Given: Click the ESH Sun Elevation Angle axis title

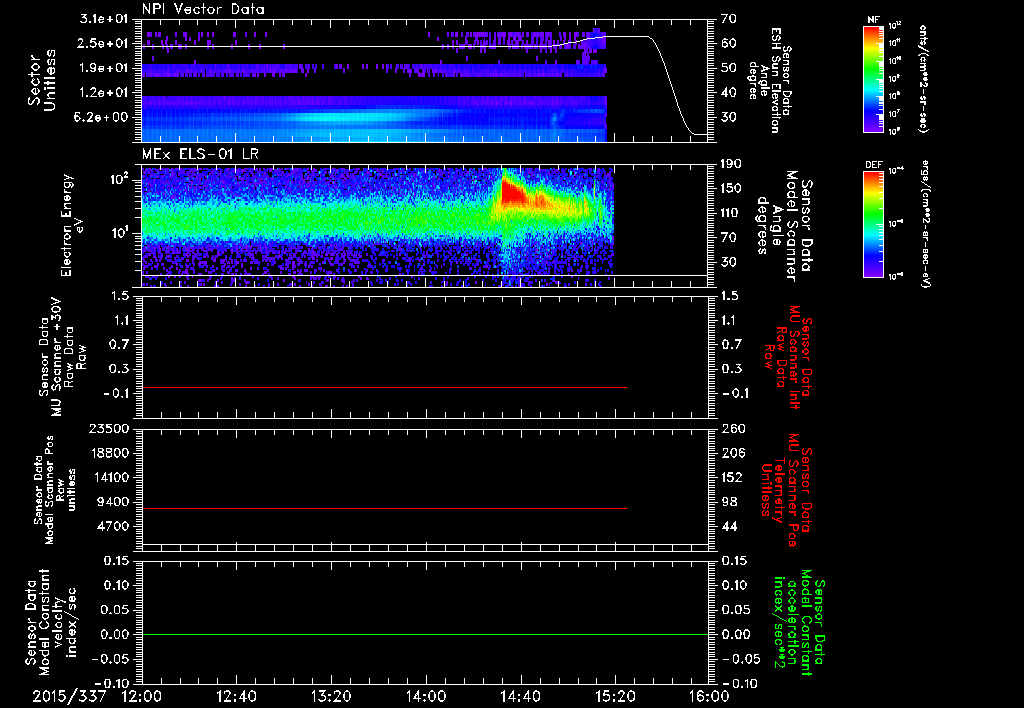Looking at the screenshot, I should coord(771,80).
